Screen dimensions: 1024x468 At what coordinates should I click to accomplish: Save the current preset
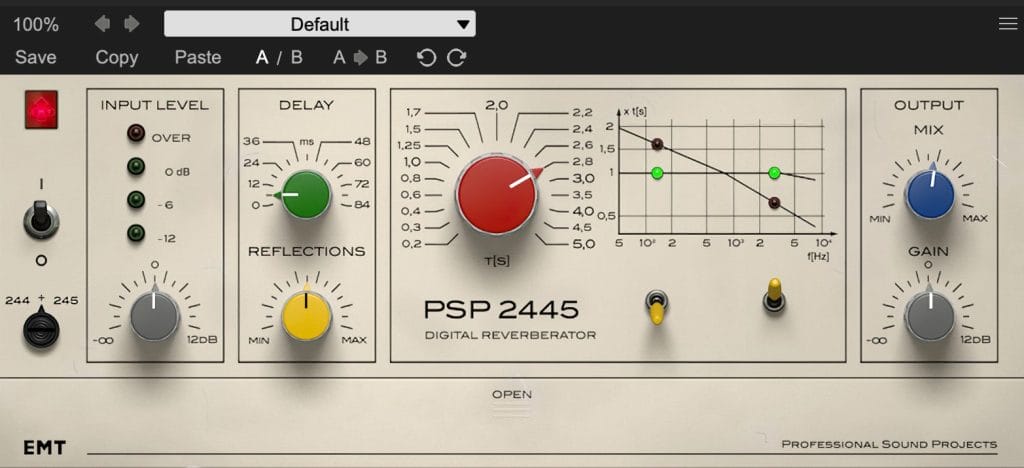coord(36,57)
